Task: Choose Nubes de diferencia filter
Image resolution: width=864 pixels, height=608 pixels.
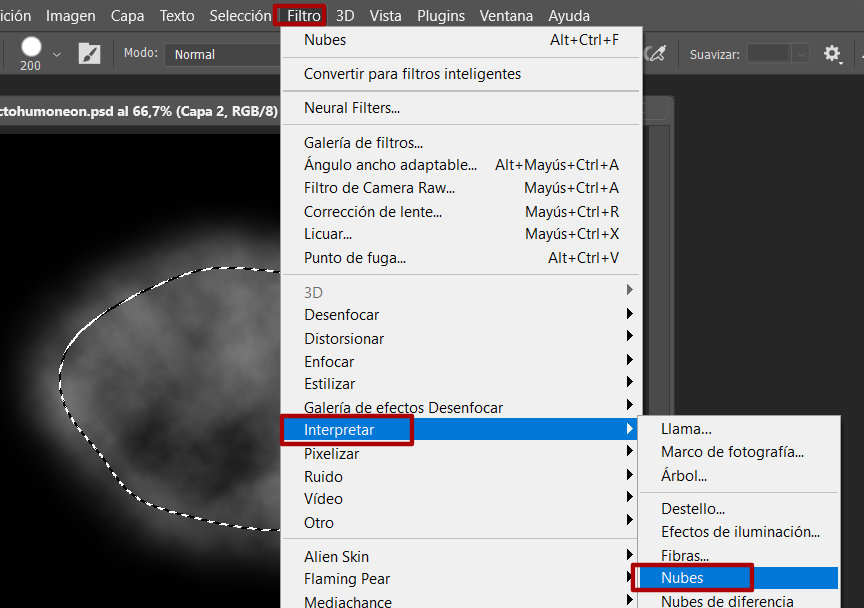Action: [727, 601]
